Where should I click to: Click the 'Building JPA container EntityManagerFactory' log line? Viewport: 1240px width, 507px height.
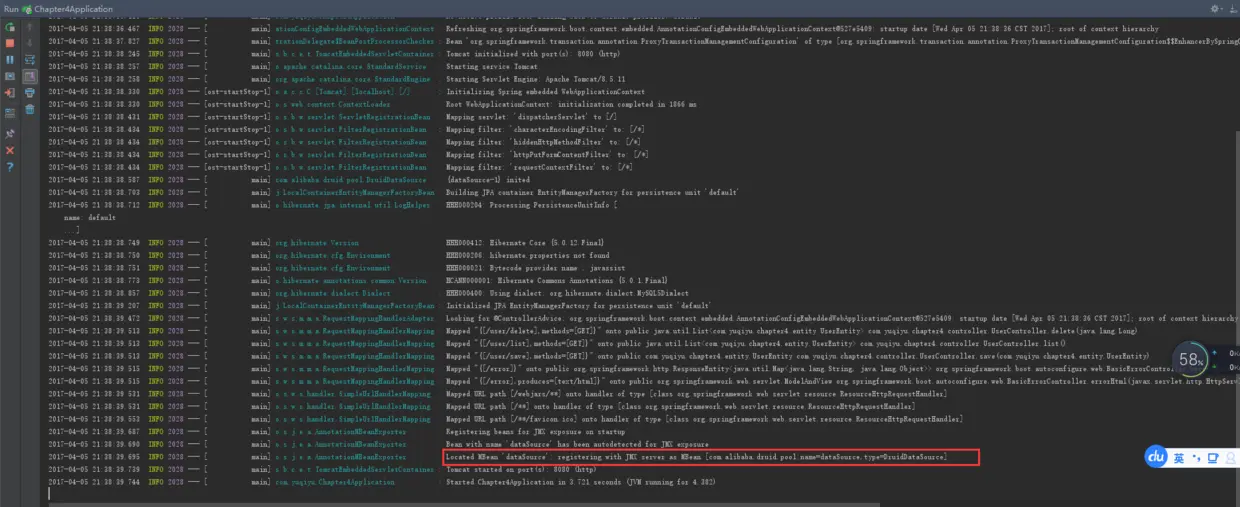(x=592, y=192)
